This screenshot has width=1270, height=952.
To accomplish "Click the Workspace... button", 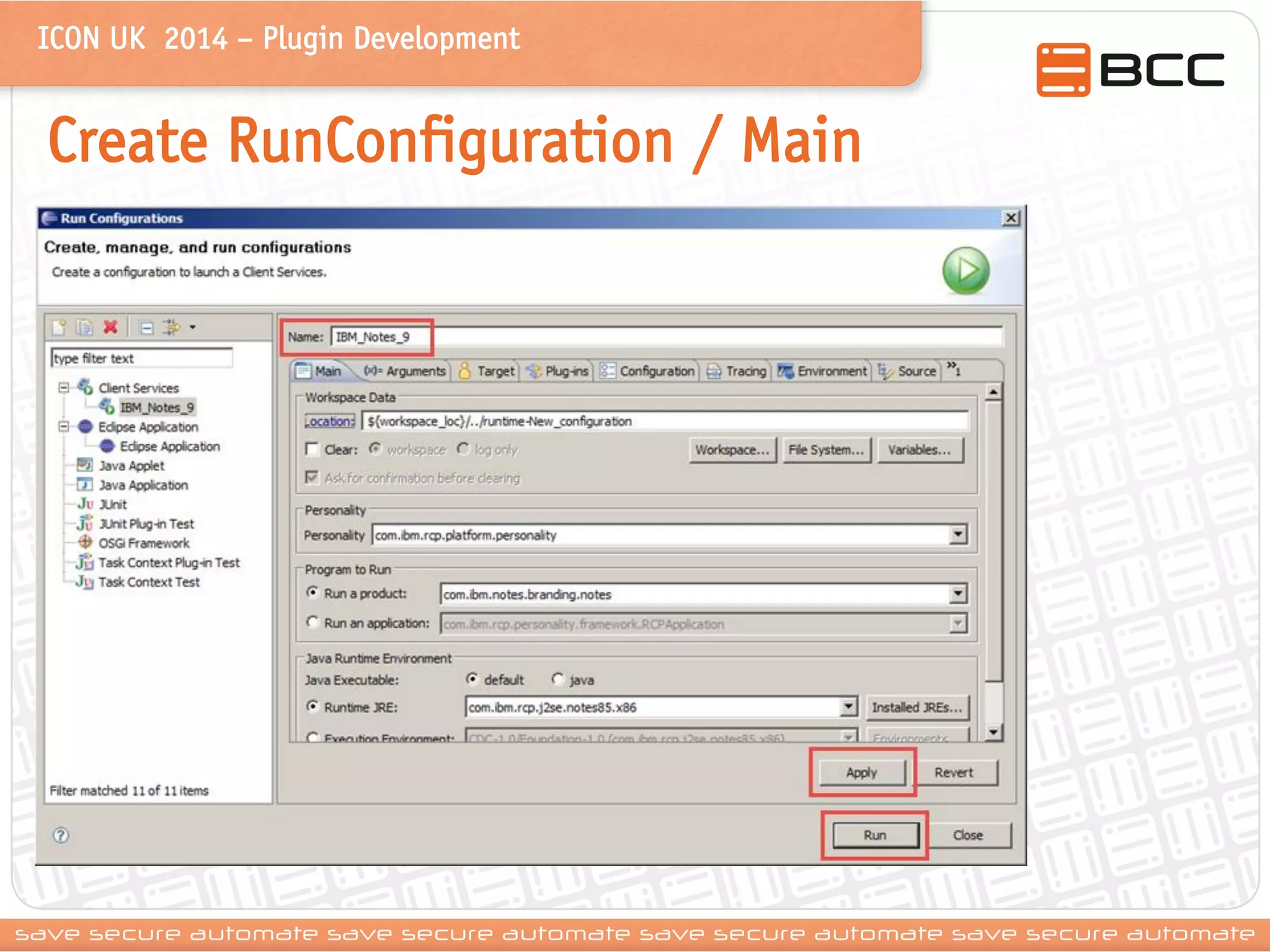I will [732, 450].
